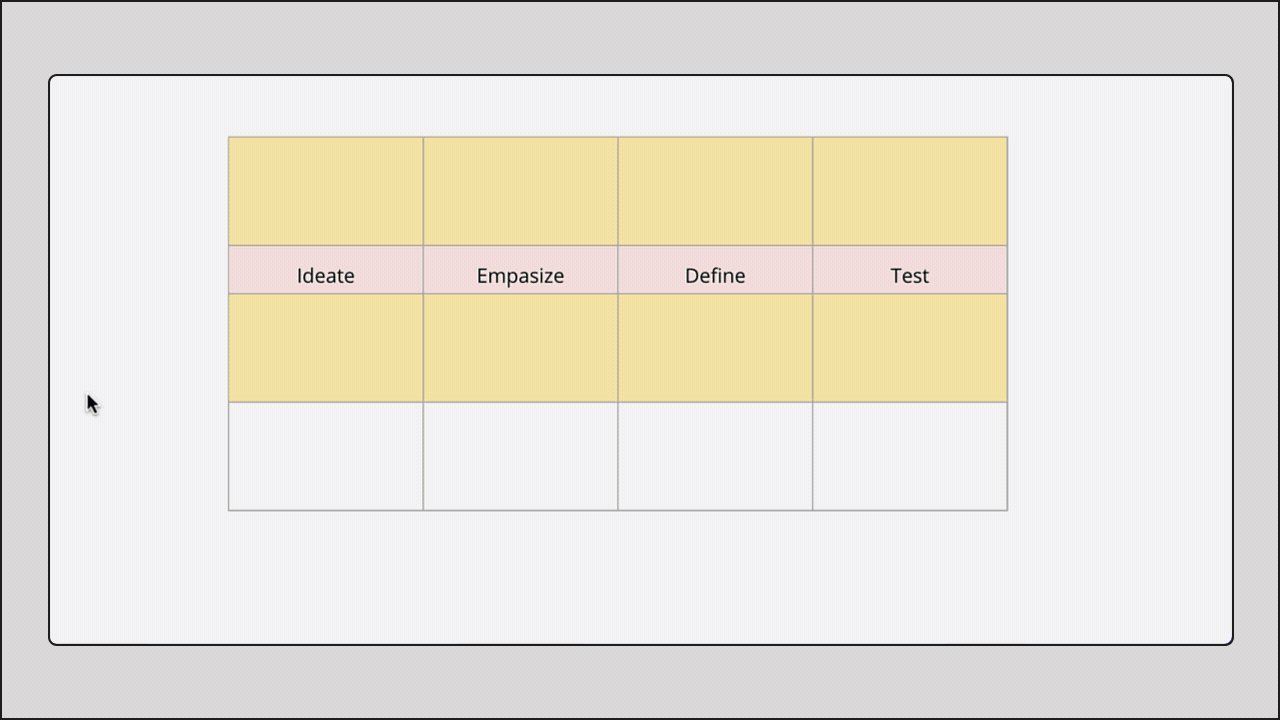
Task: Select the Test cell
Action: [x=910, y=270]
